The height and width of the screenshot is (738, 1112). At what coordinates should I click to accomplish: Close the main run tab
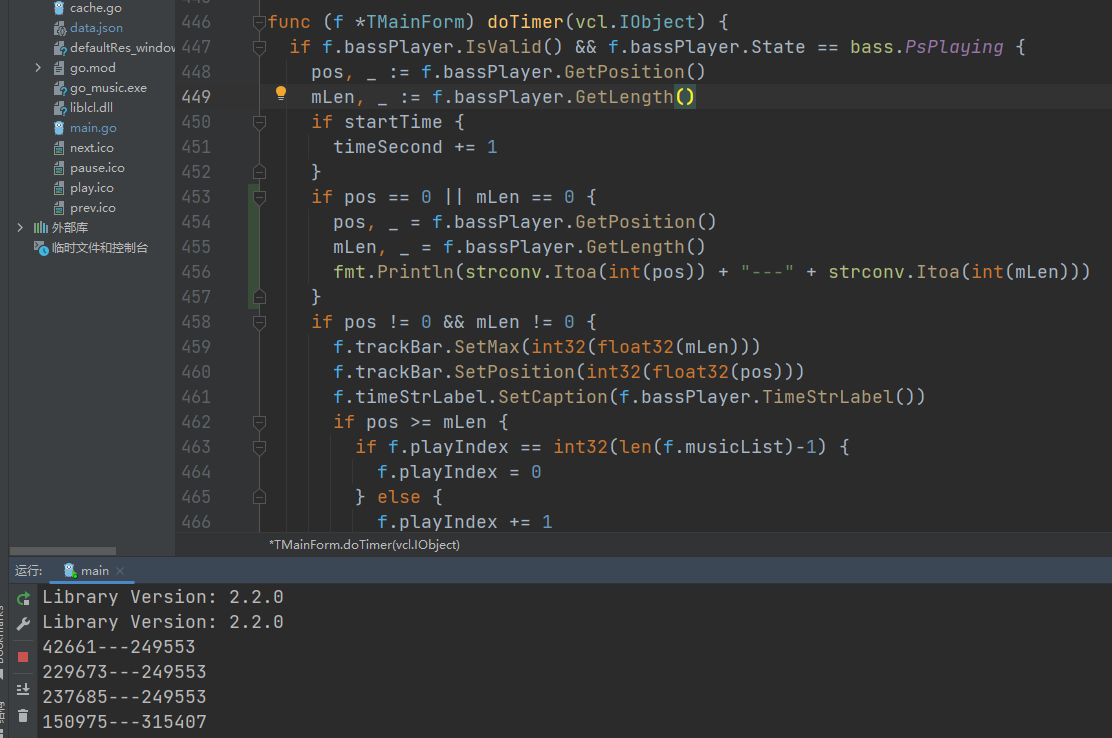pos(120,571)
